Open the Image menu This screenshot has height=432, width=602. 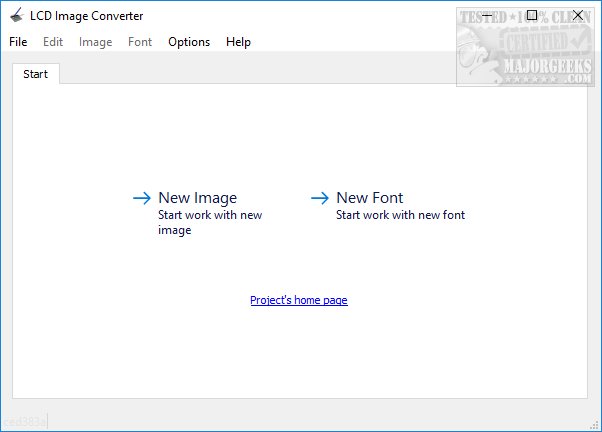pos(95,42)
